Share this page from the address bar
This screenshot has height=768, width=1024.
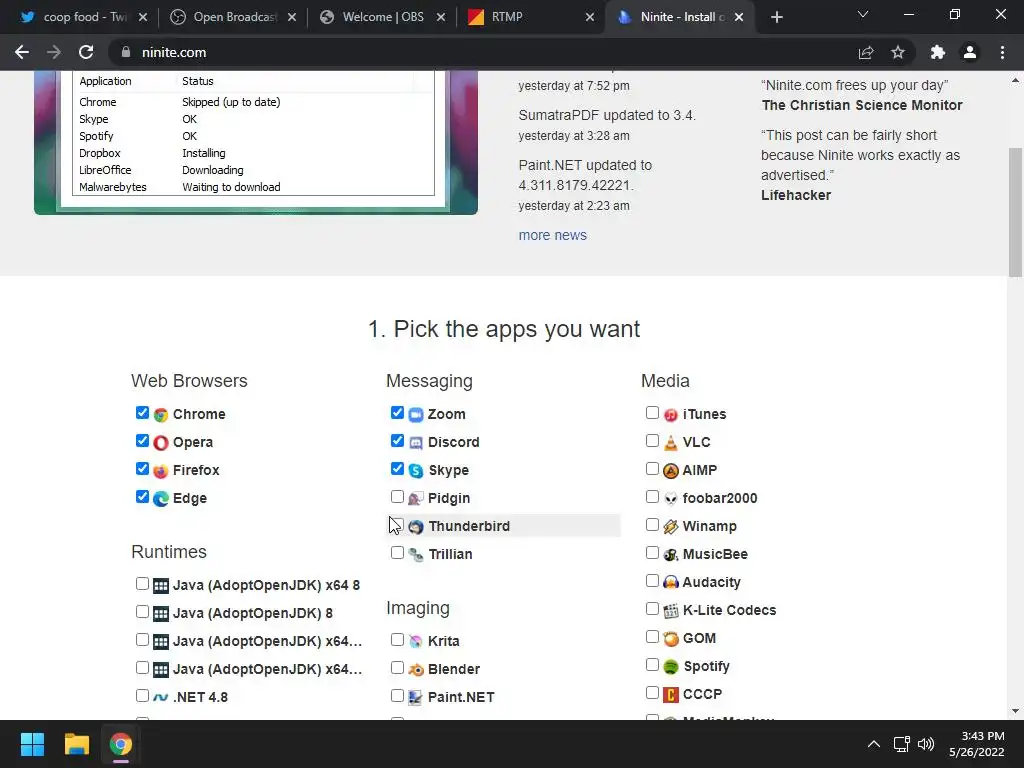(866, 52)
